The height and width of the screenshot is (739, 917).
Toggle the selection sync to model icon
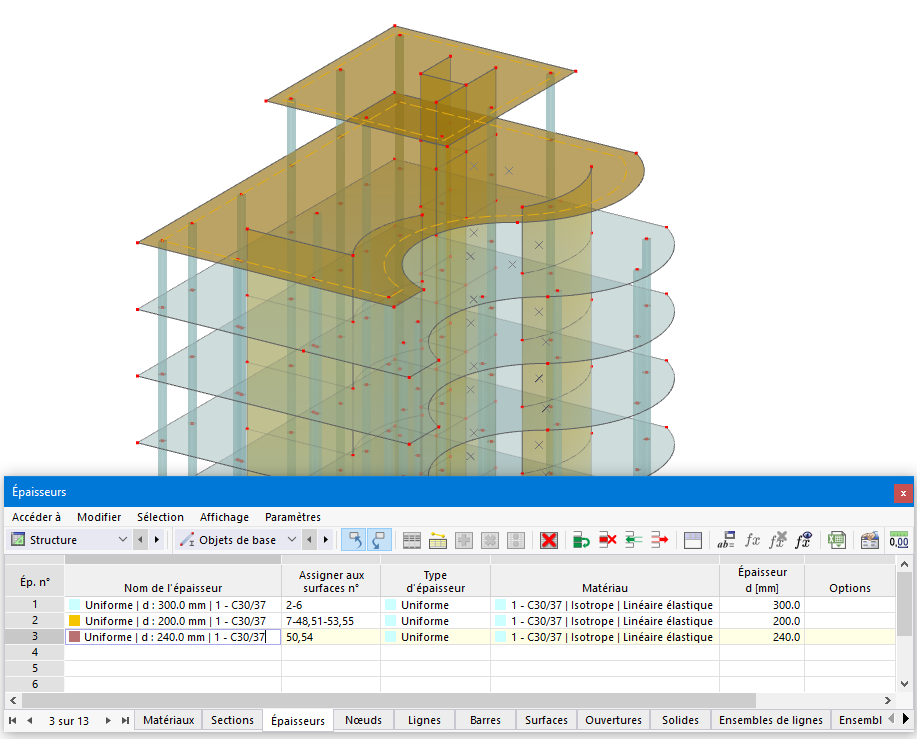tap(380, 540)
